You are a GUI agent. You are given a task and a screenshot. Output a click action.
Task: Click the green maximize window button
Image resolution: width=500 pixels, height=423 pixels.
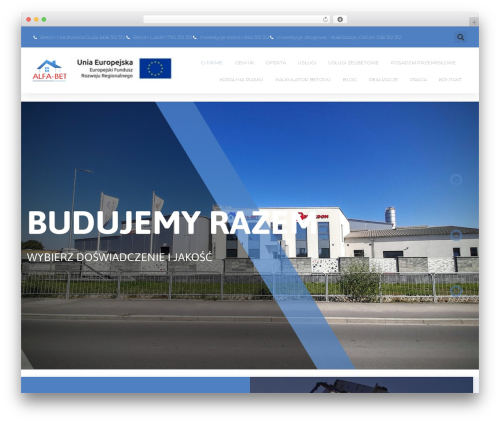(44, 20)
